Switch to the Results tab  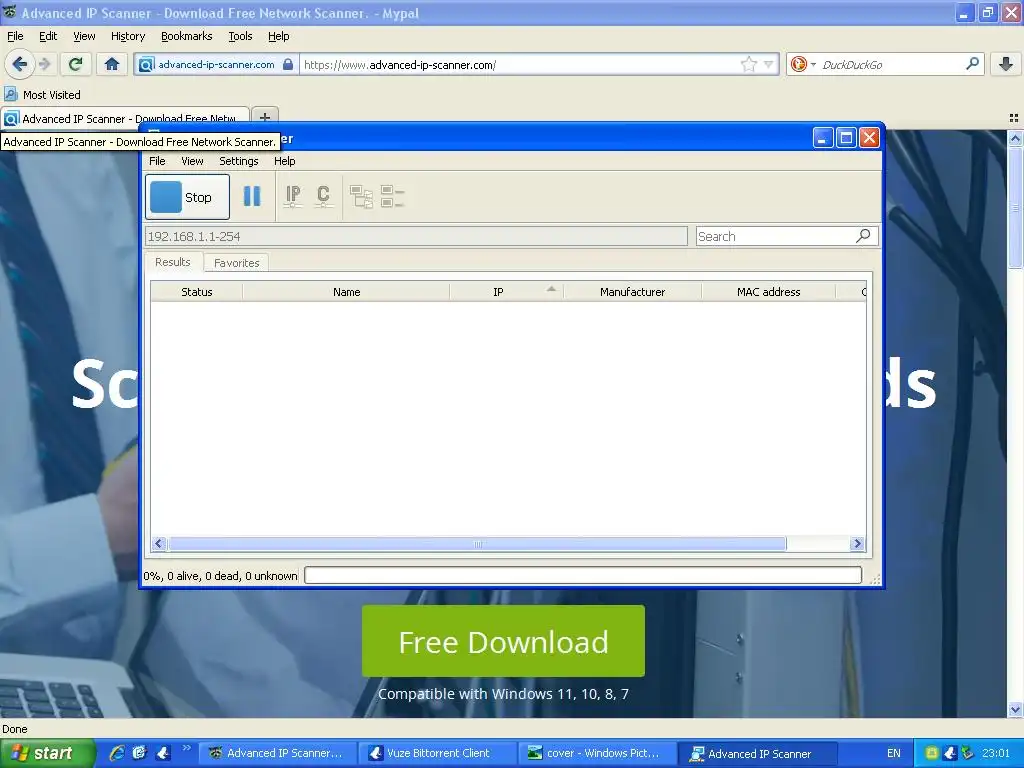coord(173,262)
